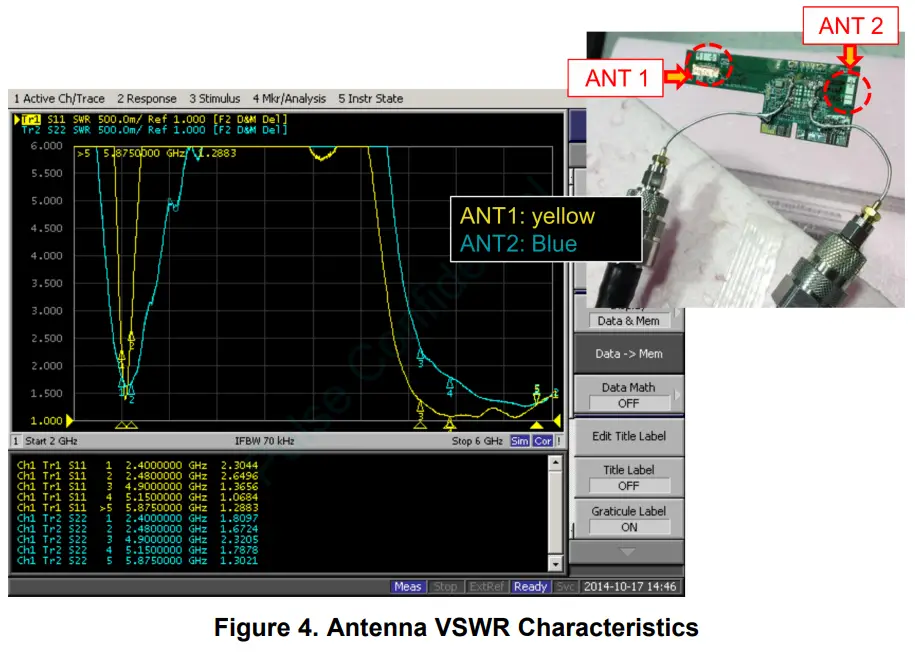Image resolution: width=915 pixels, height=666 pixels.
Task: Click the Meas status indicator
Action: [407, 587]
